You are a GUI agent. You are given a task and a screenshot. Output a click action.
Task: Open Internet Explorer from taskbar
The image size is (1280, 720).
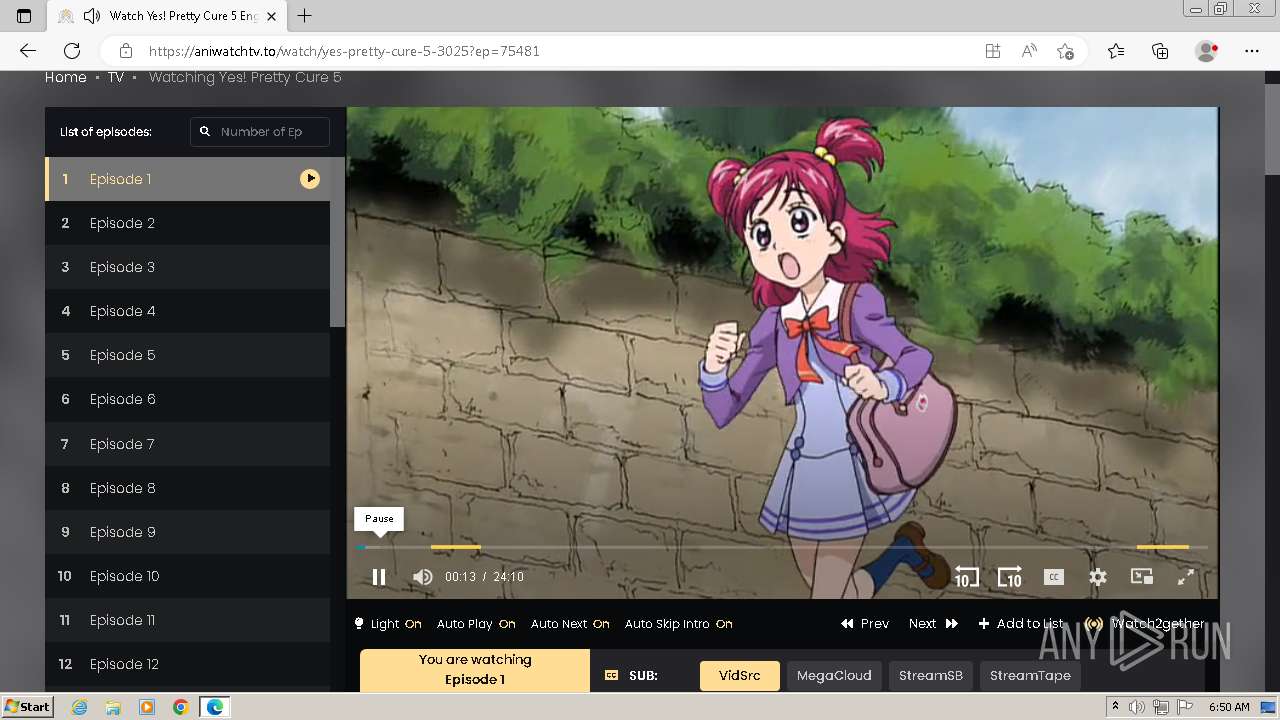click(x=79, y=707)
